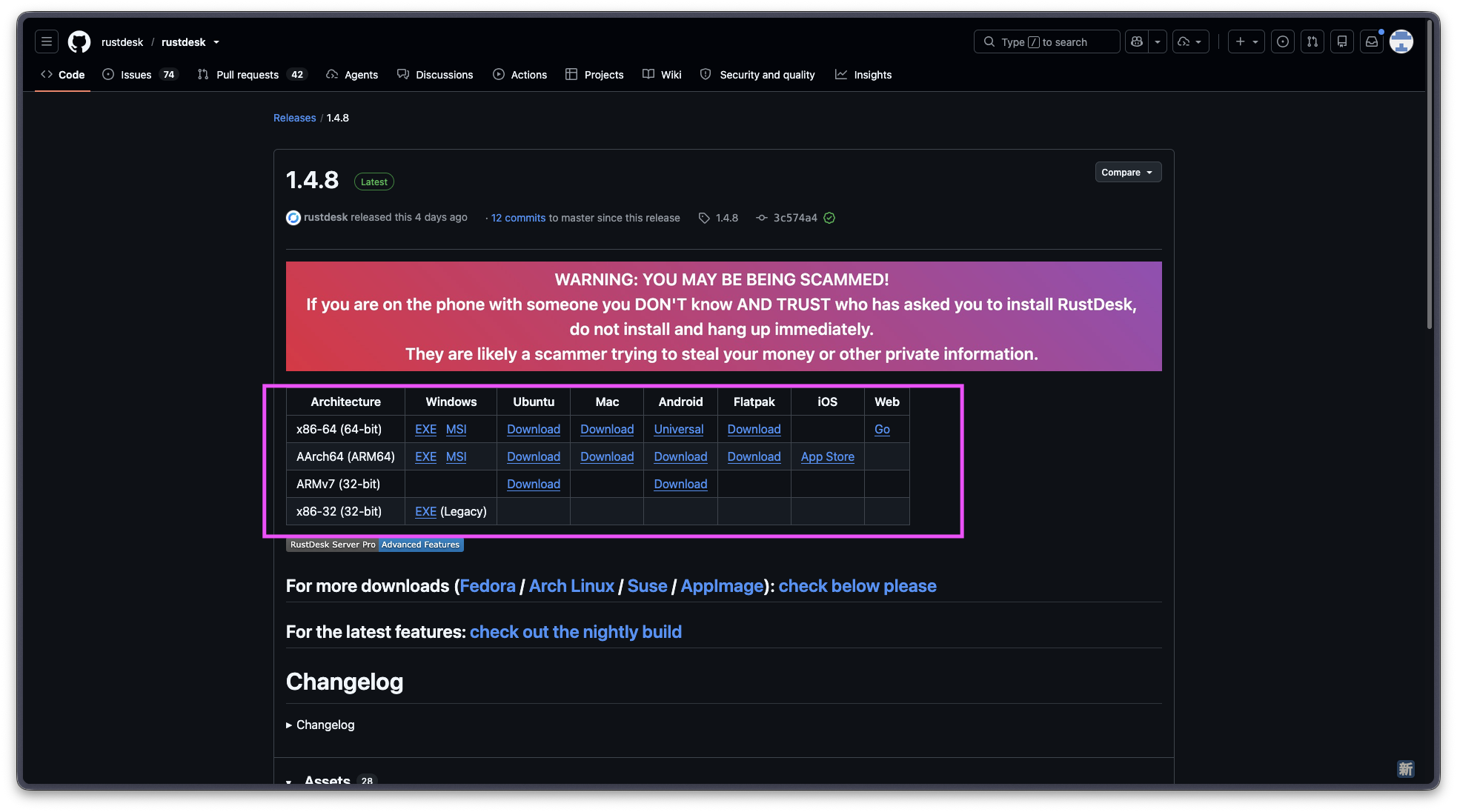Open the AppImage downloads link

[722, 586]
